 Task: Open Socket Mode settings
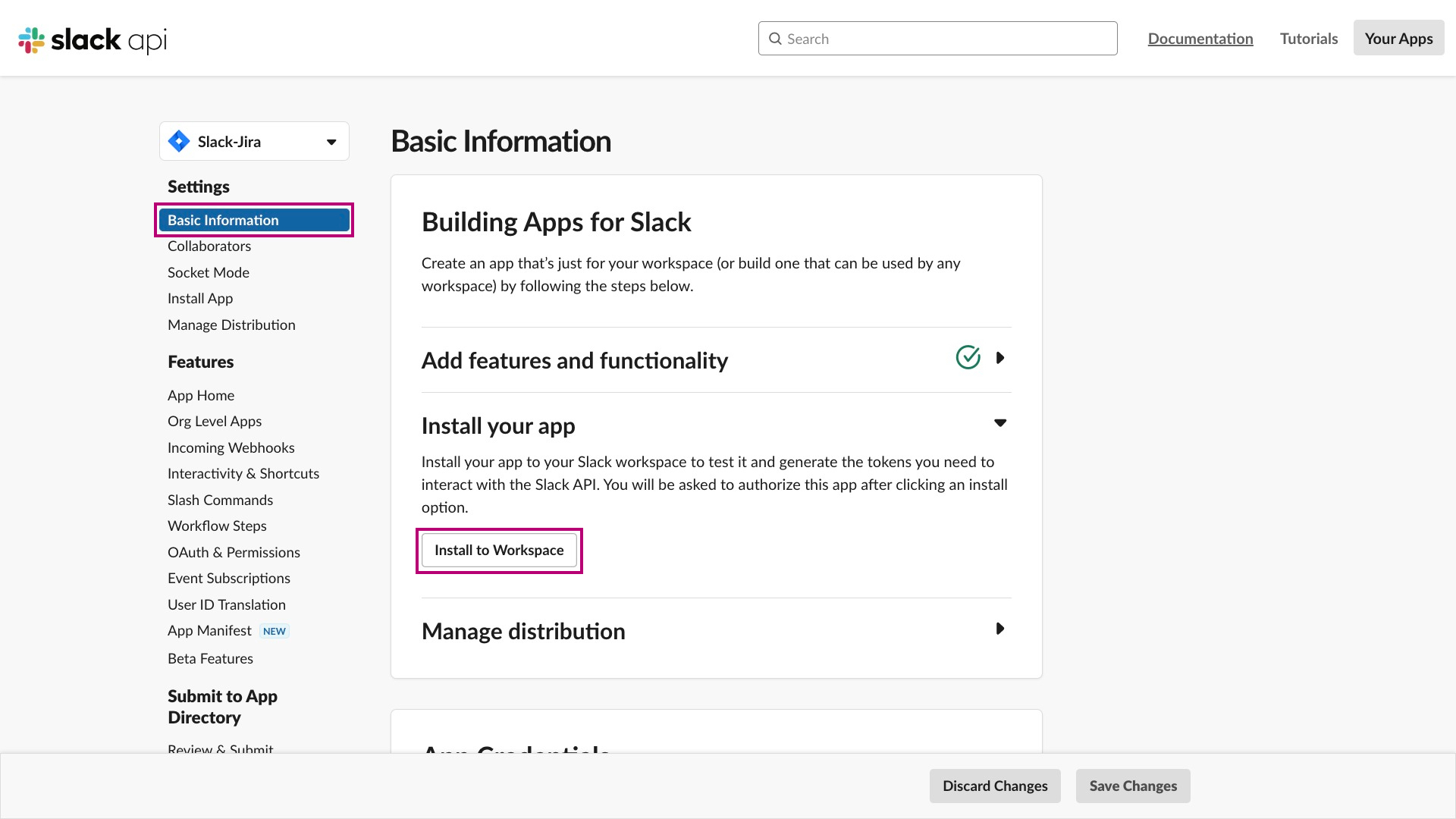[x=209, y=272]
